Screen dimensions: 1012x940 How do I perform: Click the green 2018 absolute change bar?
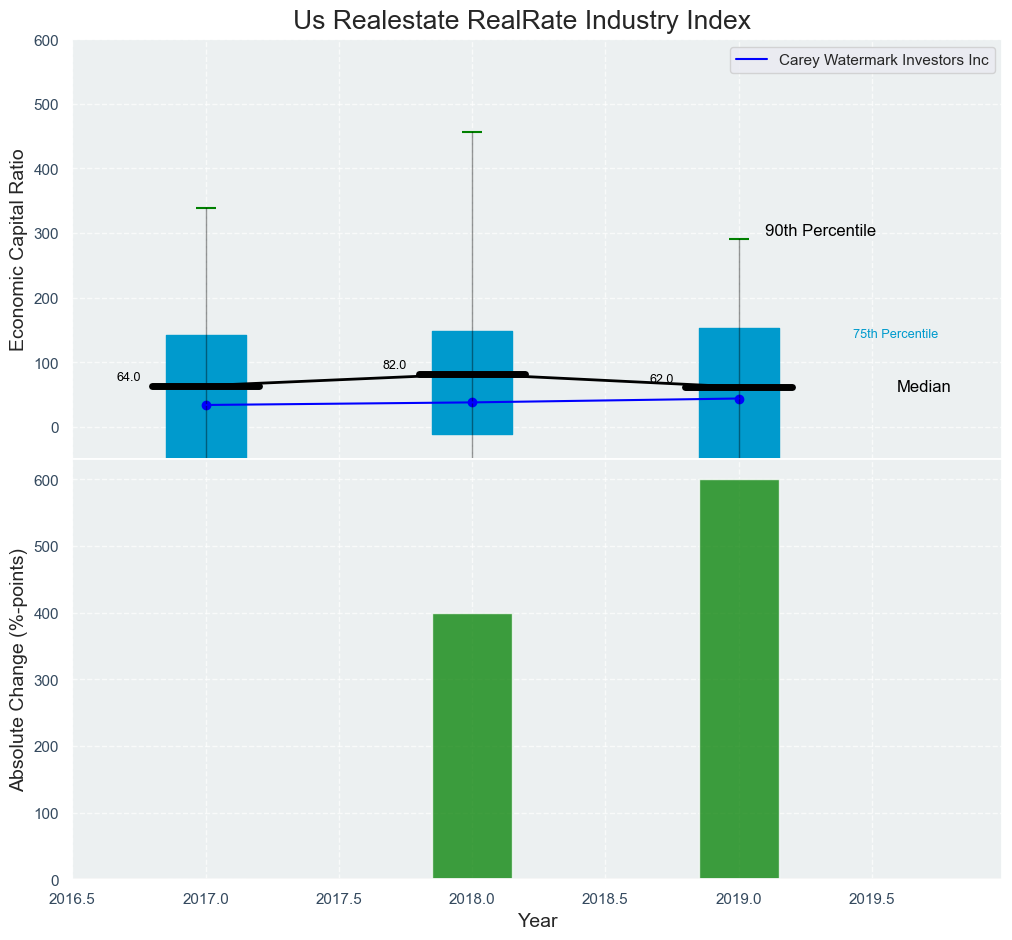coord(472,746)
